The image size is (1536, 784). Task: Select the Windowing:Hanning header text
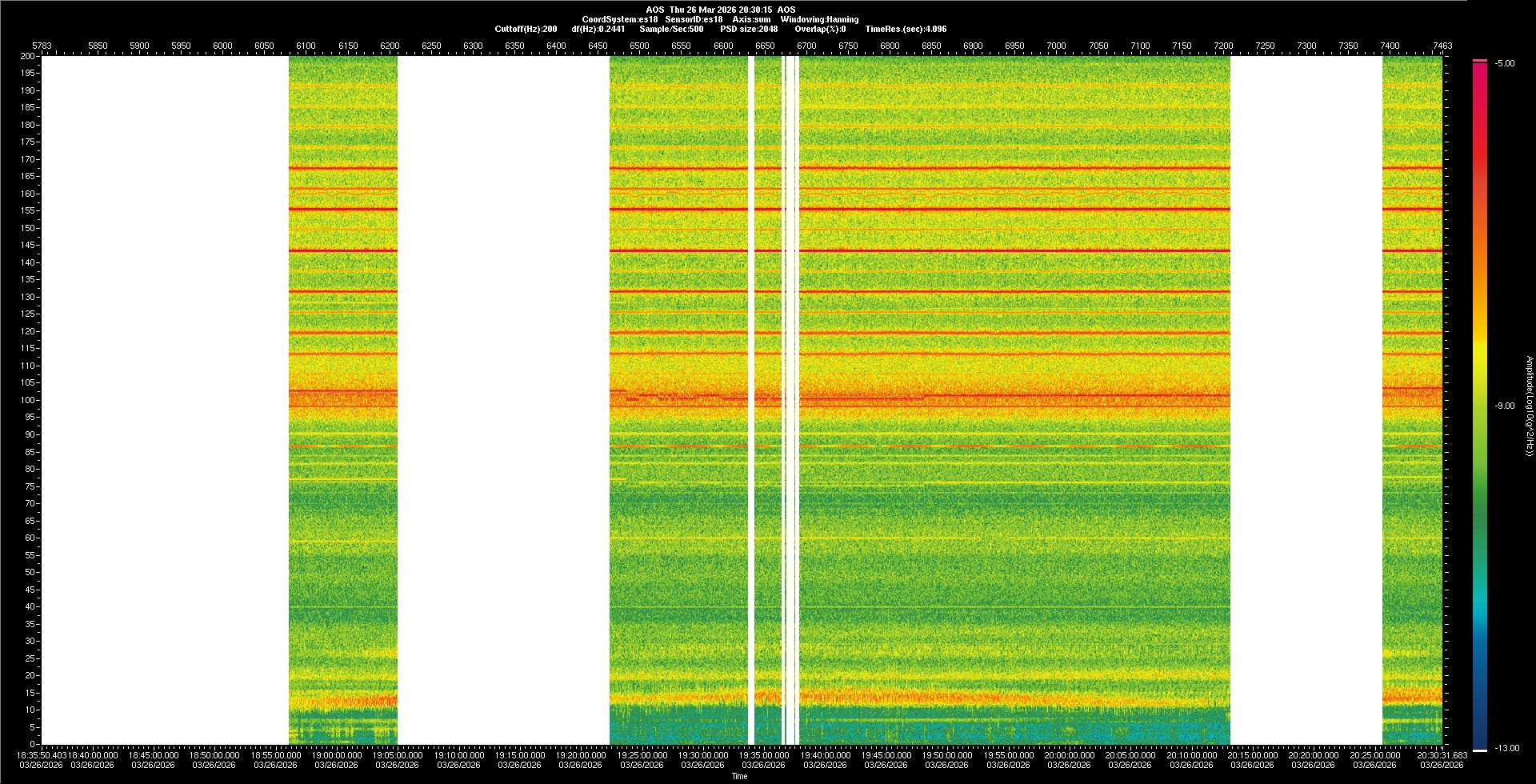point(819,19)
